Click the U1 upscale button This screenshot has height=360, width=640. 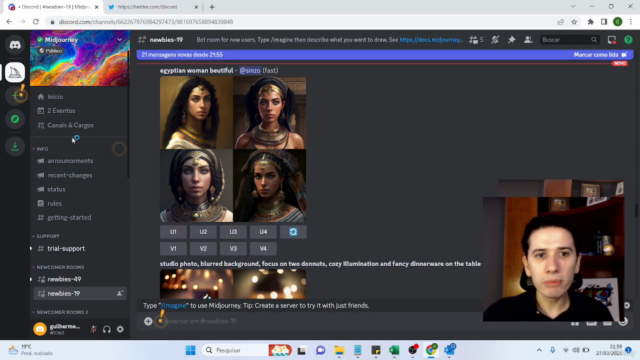(173, 232)
